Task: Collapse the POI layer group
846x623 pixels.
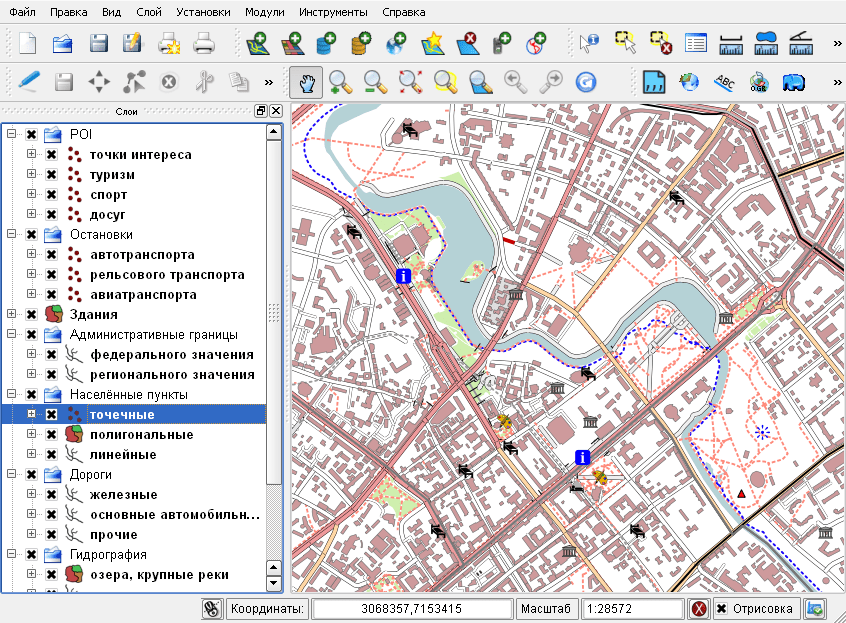Action: tap(13, 135)
